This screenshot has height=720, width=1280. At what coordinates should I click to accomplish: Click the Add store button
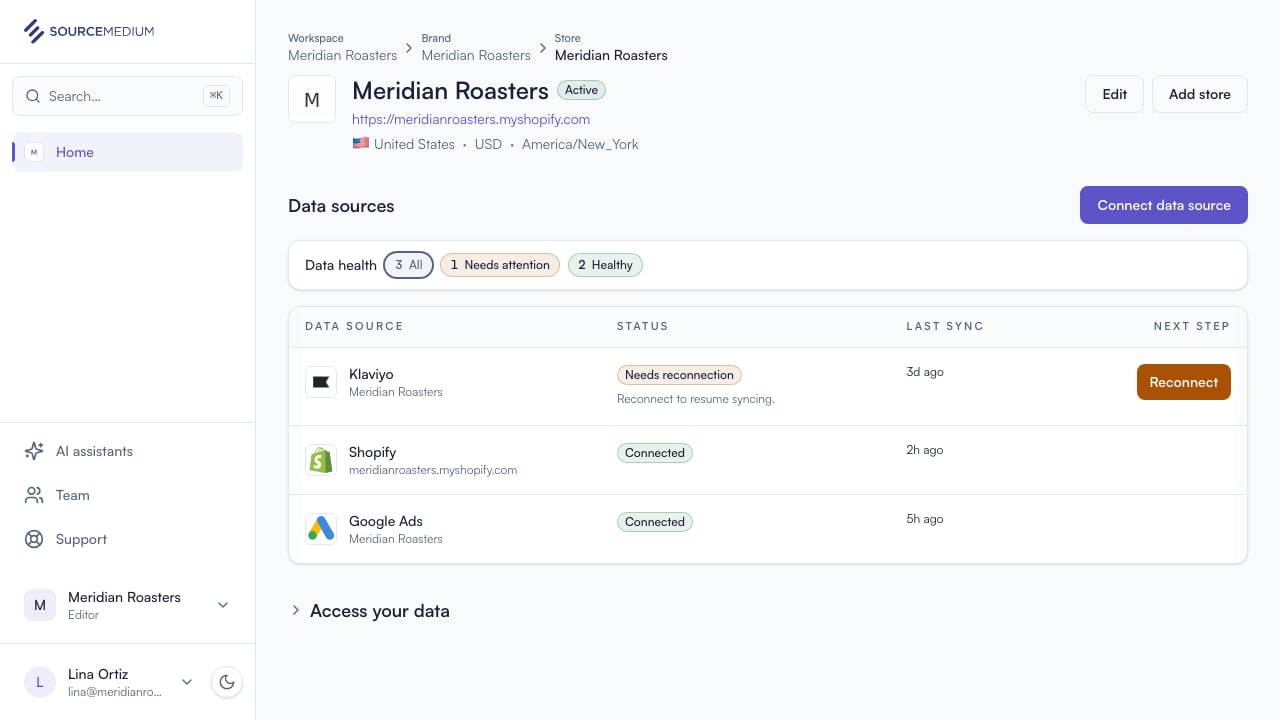pos(1200,94)
